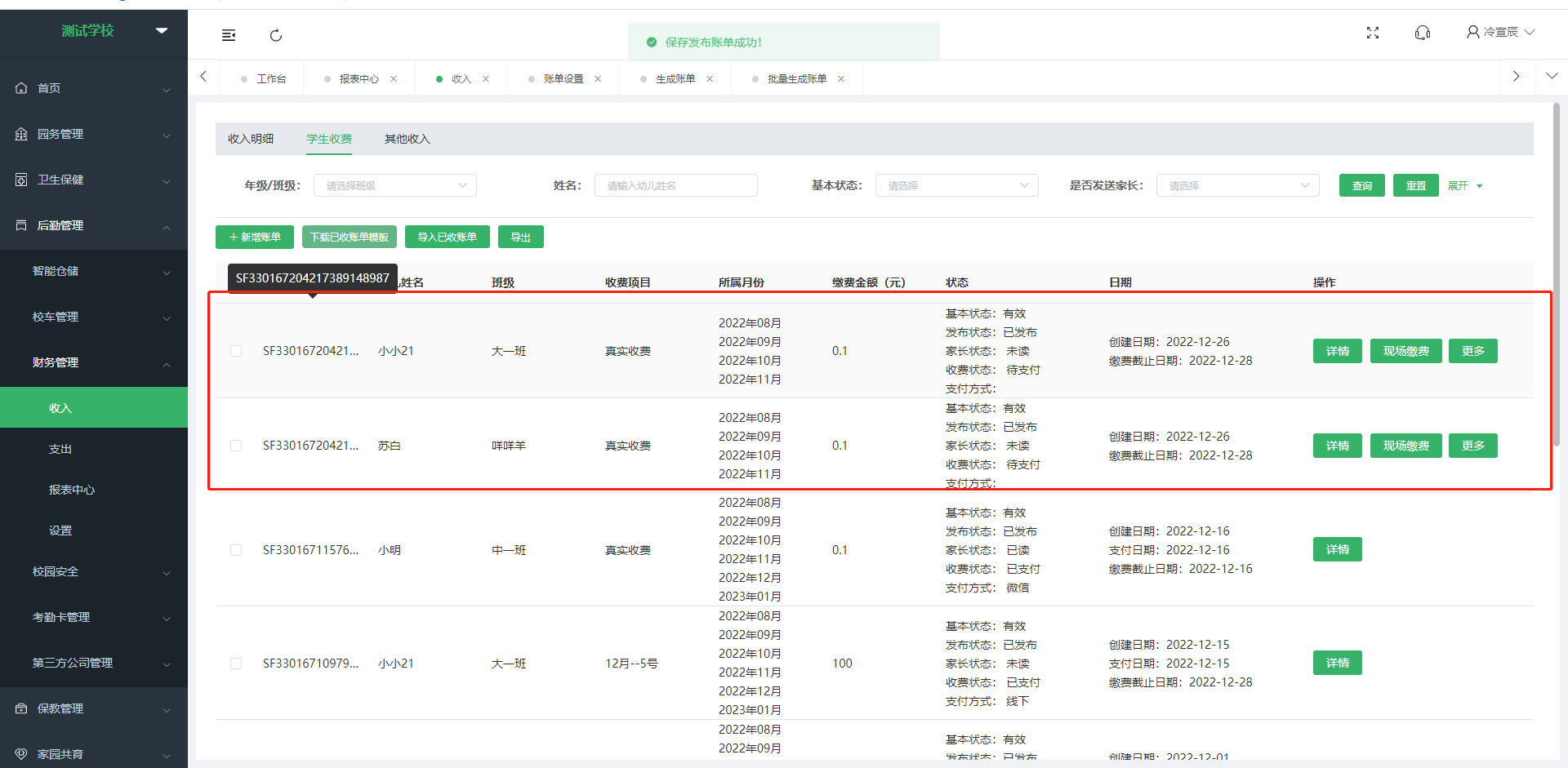The image size is (1568, 768).
Task: Open 详情 for 12月--5号 bill
Action: pos(1338,663)
